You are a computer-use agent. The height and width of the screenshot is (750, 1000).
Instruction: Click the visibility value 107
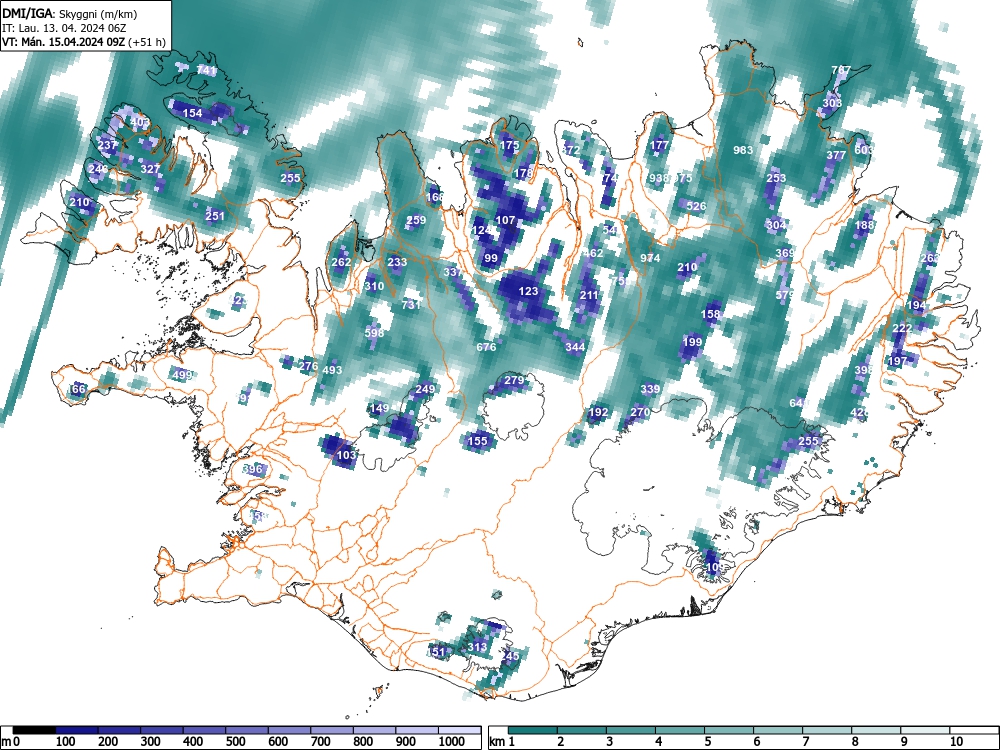coord(505,220)
